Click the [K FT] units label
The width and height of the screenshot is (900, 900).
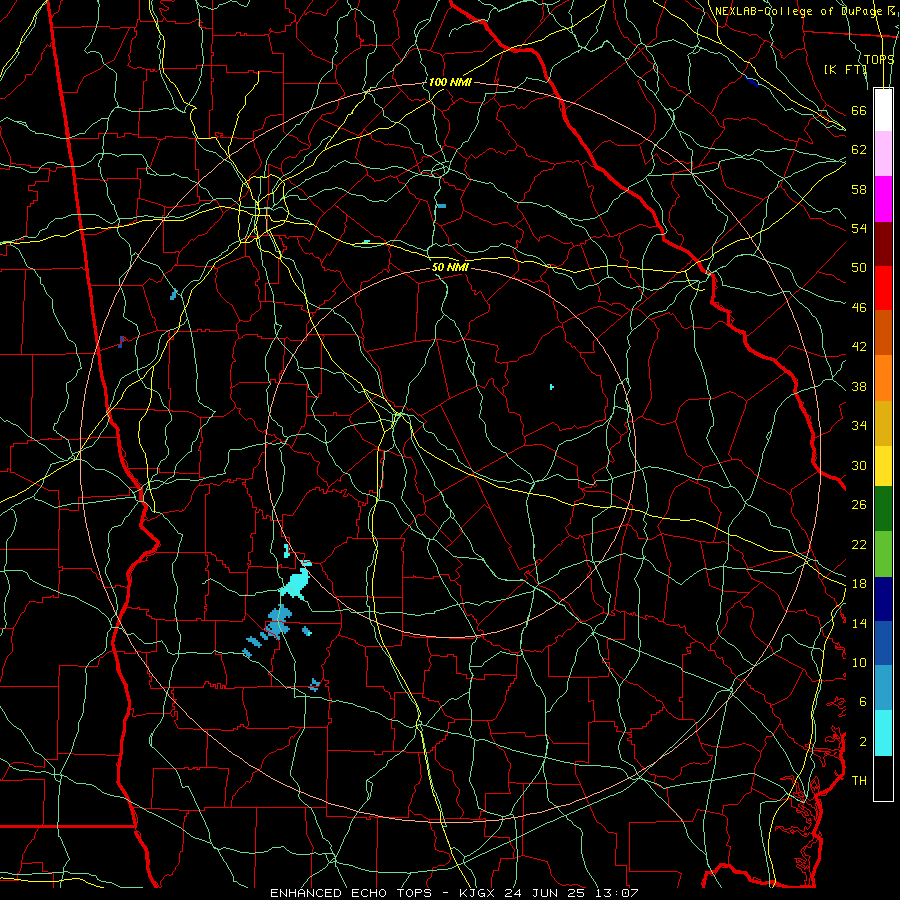coord(845,69)
